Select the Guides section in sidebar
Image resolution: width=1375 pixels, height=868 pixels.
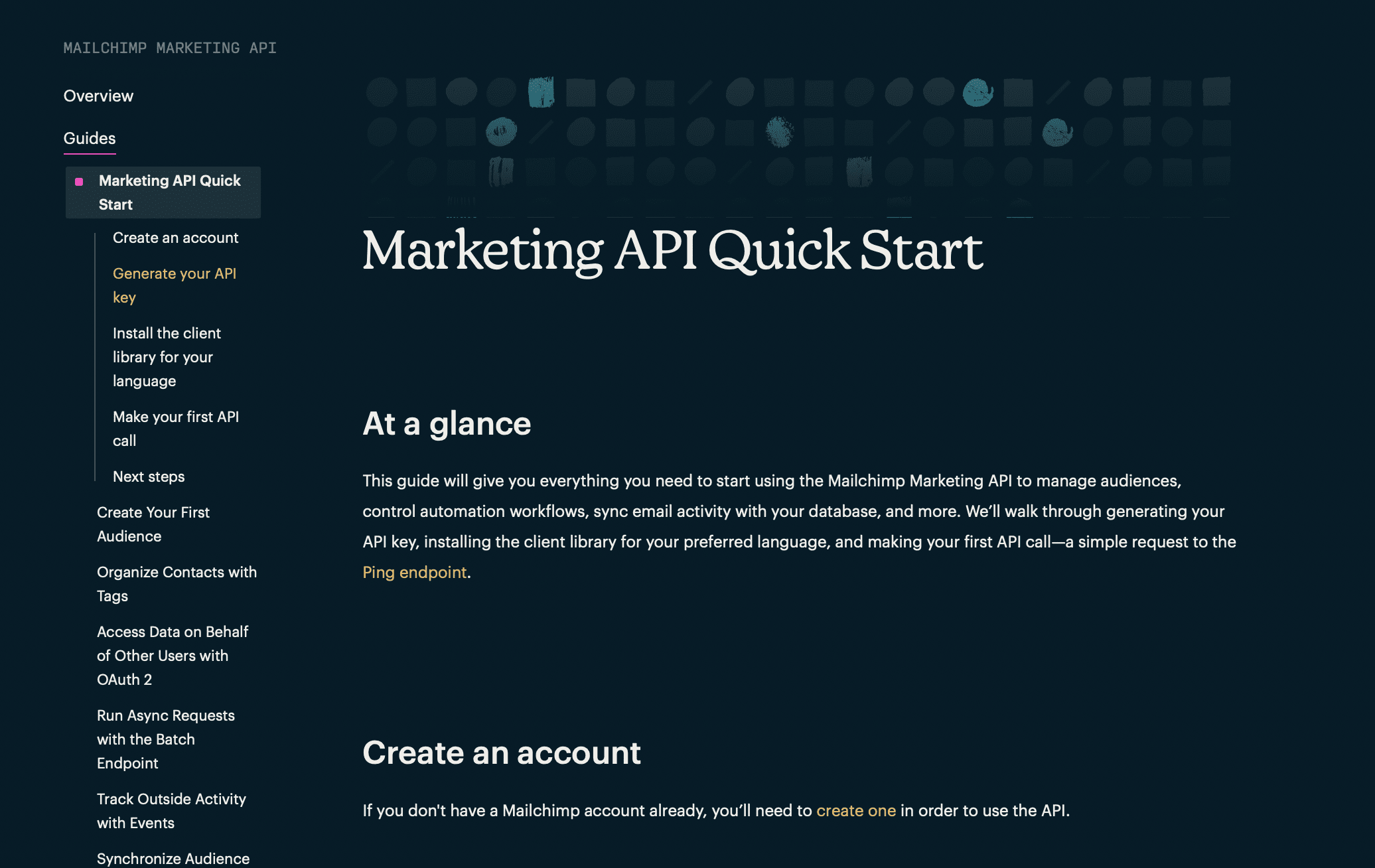(90, 137)
